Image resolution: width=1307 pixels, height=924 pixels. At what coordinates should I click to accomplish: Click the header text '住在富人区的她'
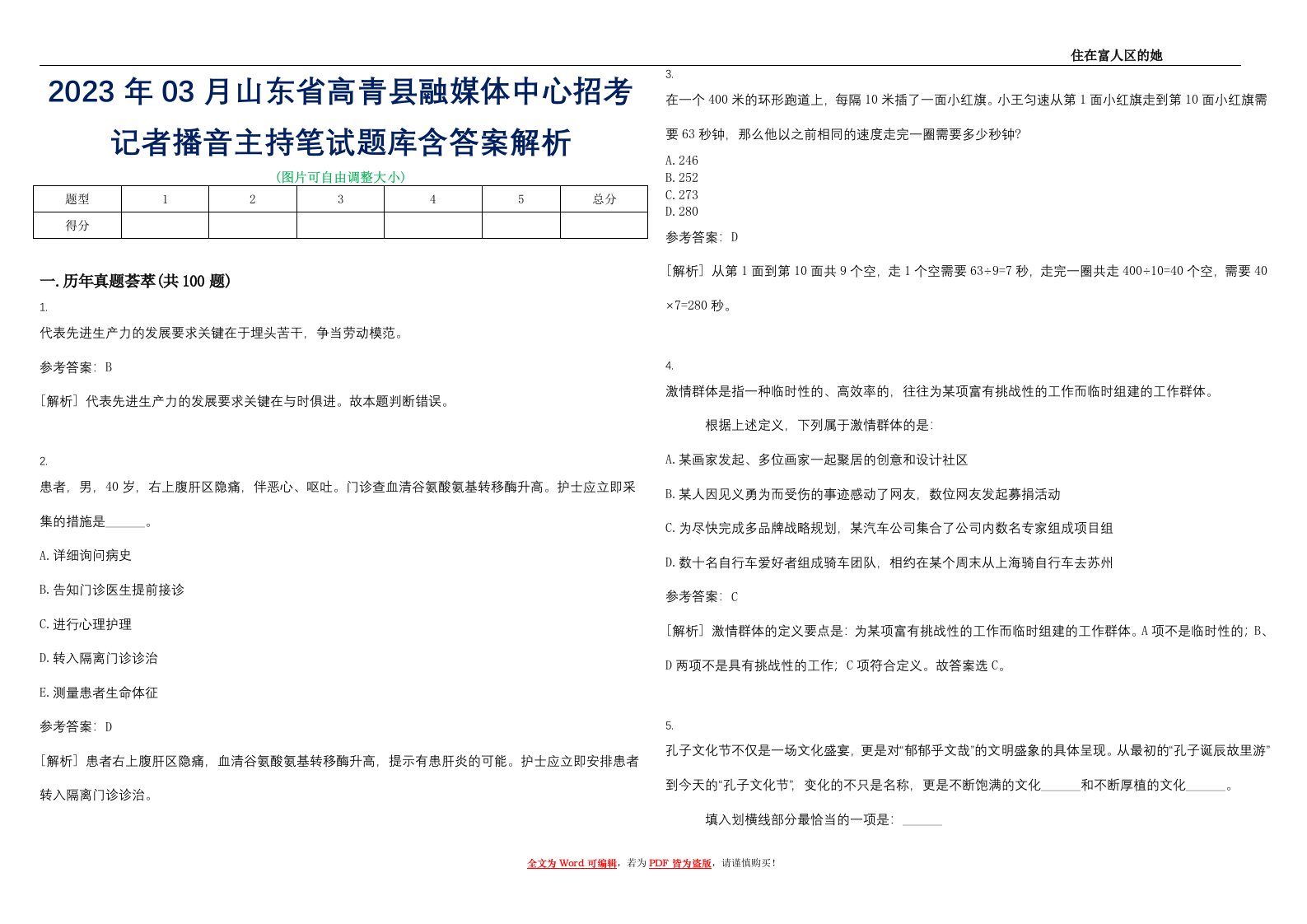pyautogui.click(x=1116, y=56)
